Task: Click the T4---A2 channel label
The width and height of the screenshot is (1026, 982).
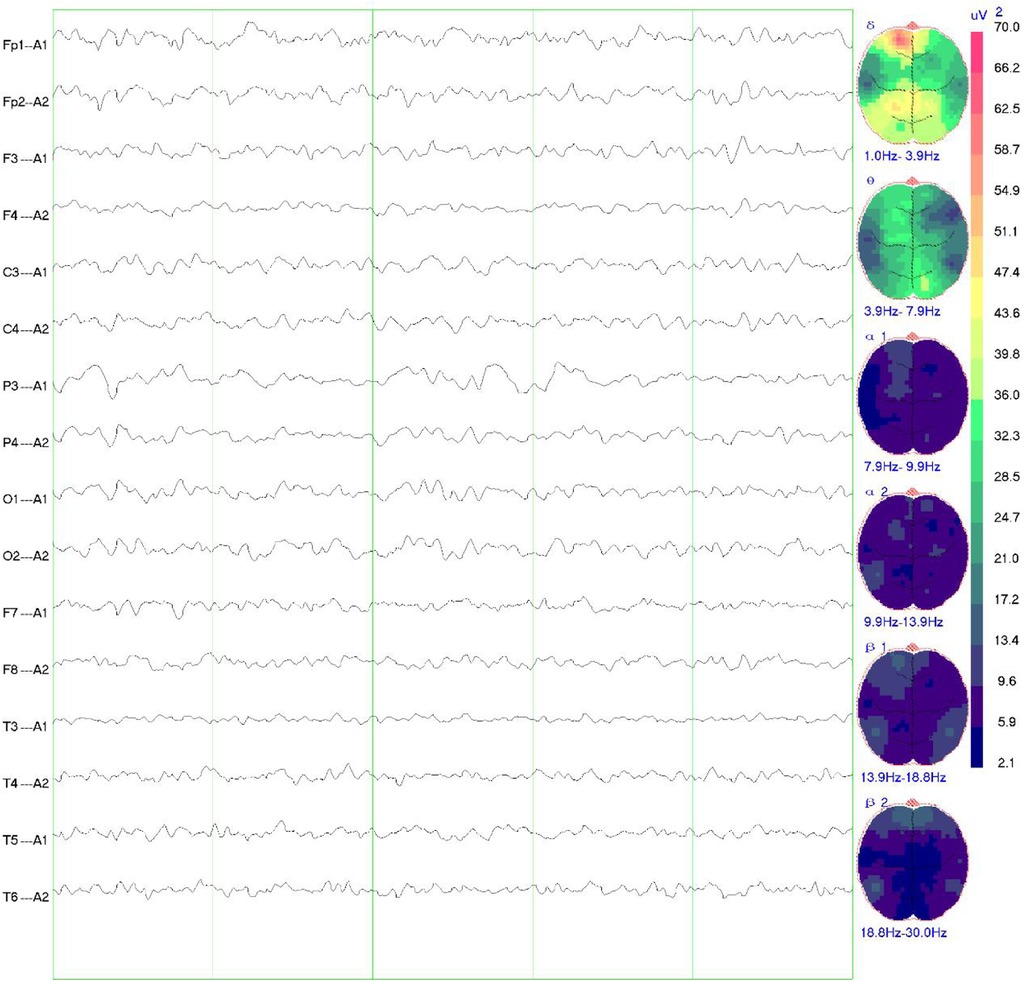Action: click(x=25, y=783)
